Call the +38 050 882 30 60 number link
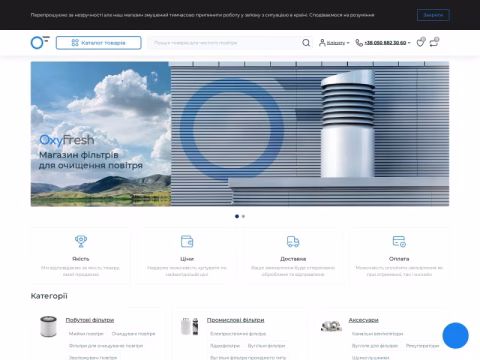The height and width of the screenshot is (360, 480). (x=385, y=43)
